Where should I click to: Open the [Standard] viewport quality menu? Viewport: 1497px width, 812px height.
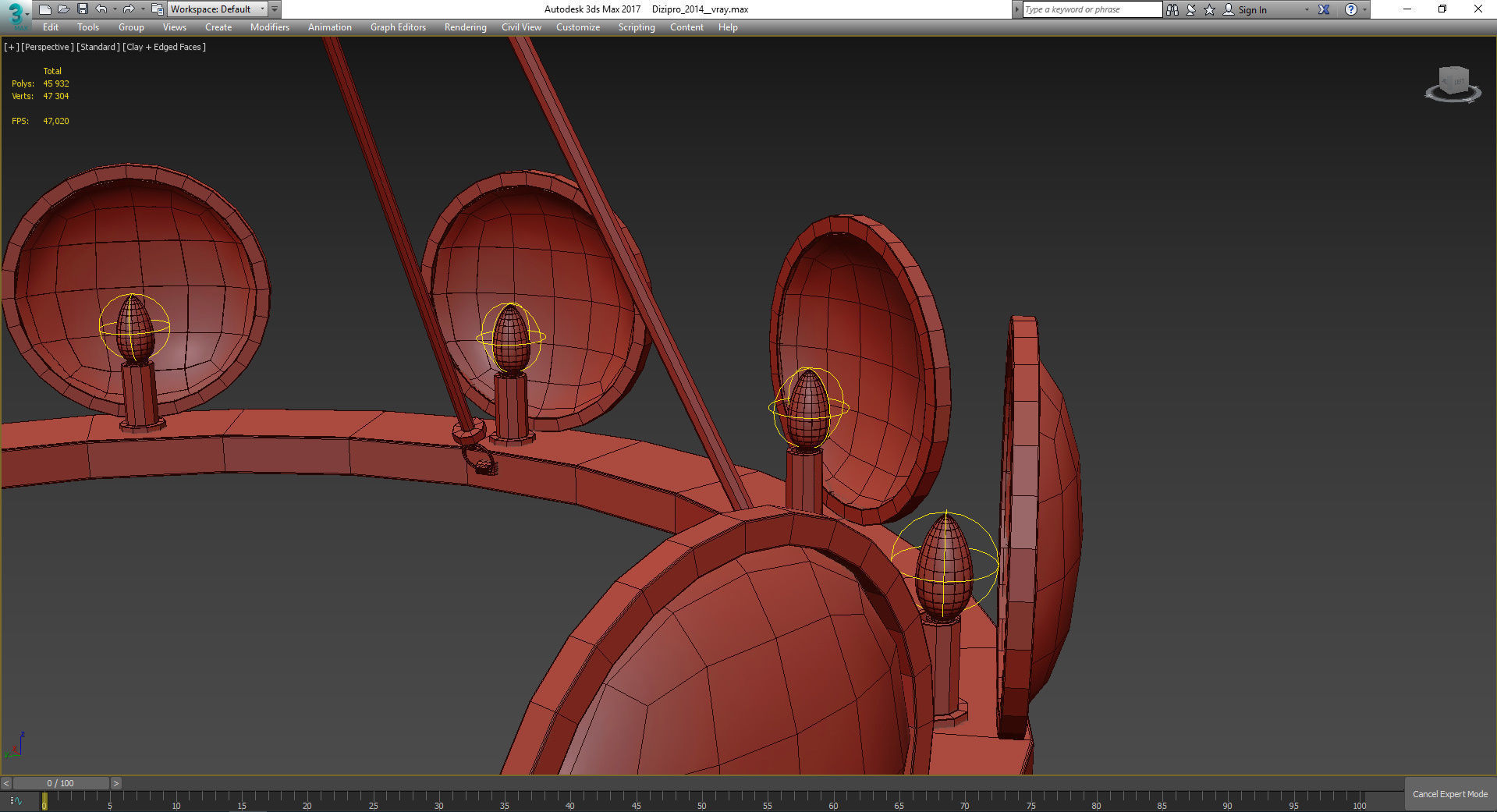click(x=98, y=47)
